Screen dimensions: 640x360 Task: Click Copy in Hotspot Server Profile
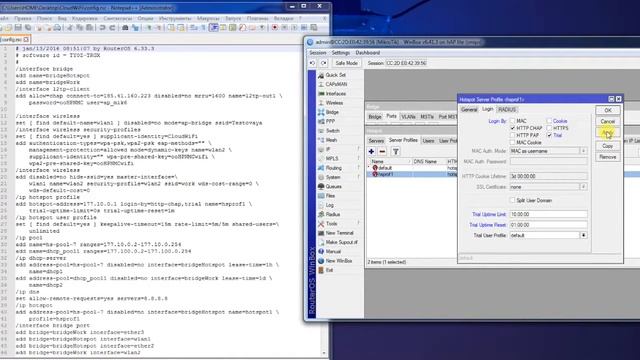pos(608,146)
